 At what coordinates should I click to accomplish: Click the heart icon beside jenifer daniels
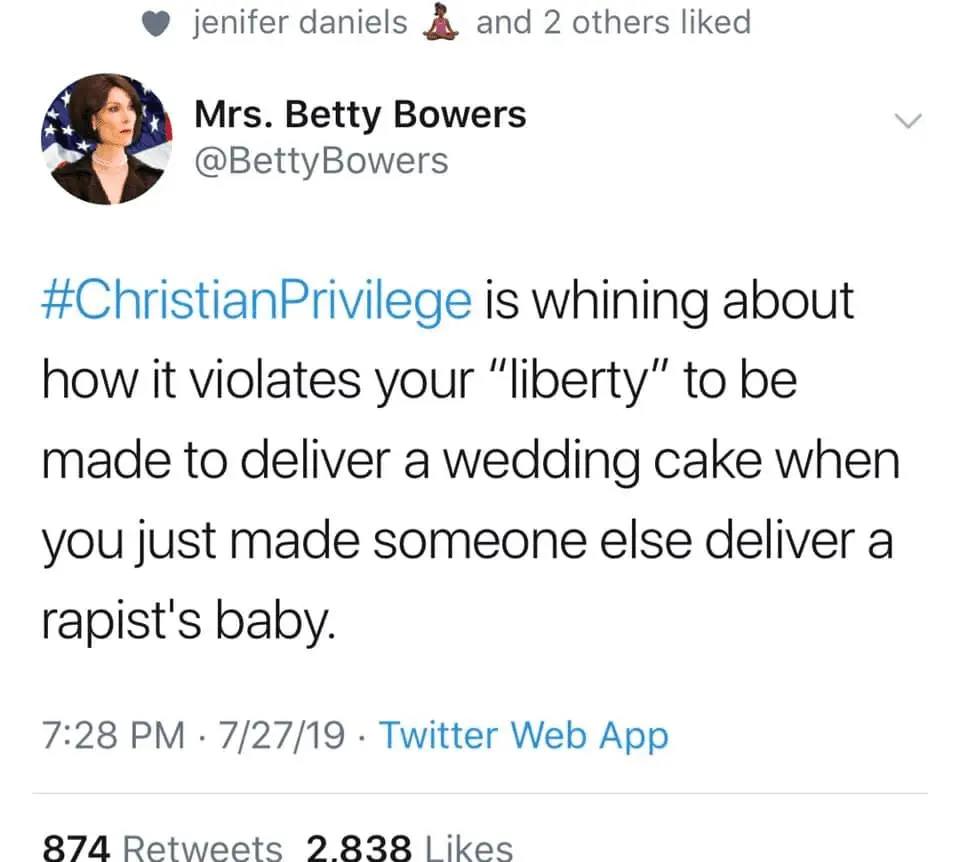coord(155,23)
